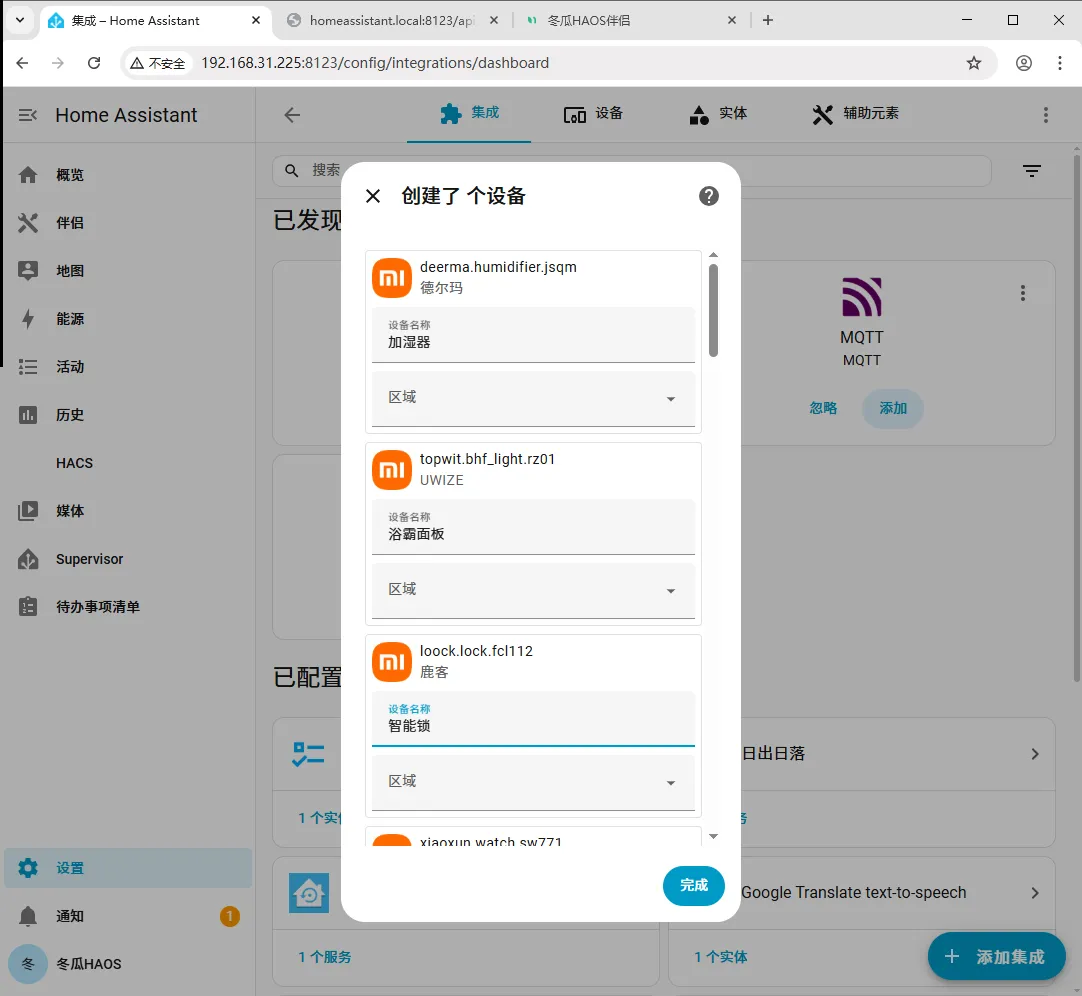1082x996 pixels.
Task: Open 伴侣 in the sidebar
Action: pos(128,223)
